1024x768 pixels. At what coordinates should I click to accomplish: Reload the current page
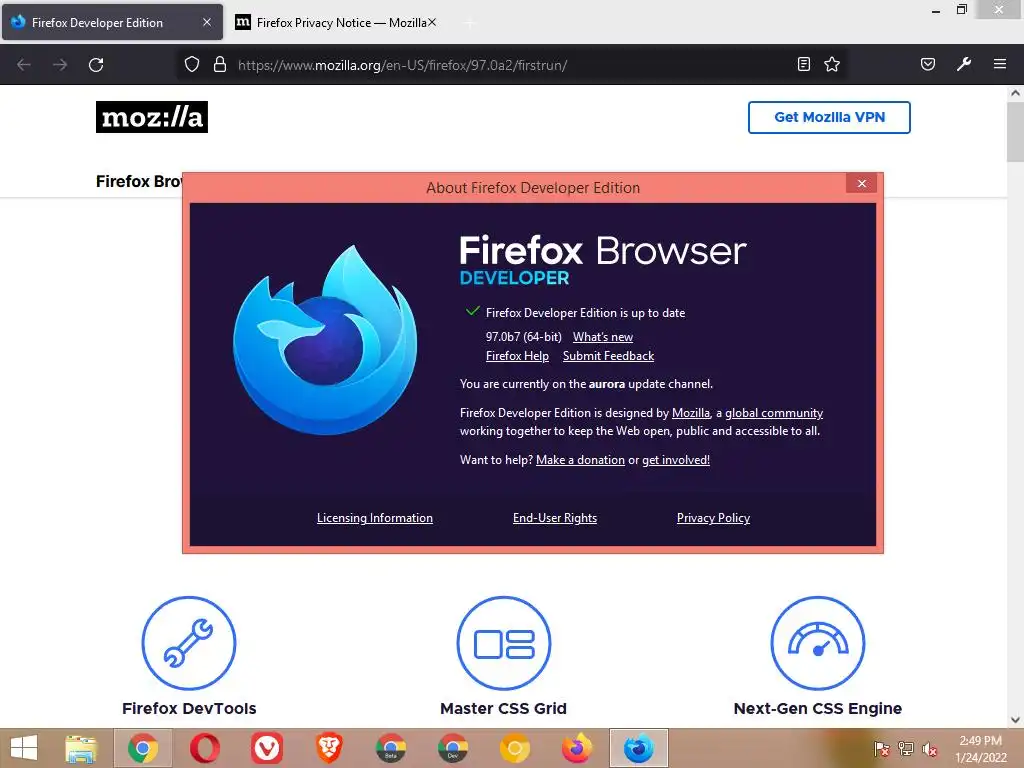coord(96,65)
